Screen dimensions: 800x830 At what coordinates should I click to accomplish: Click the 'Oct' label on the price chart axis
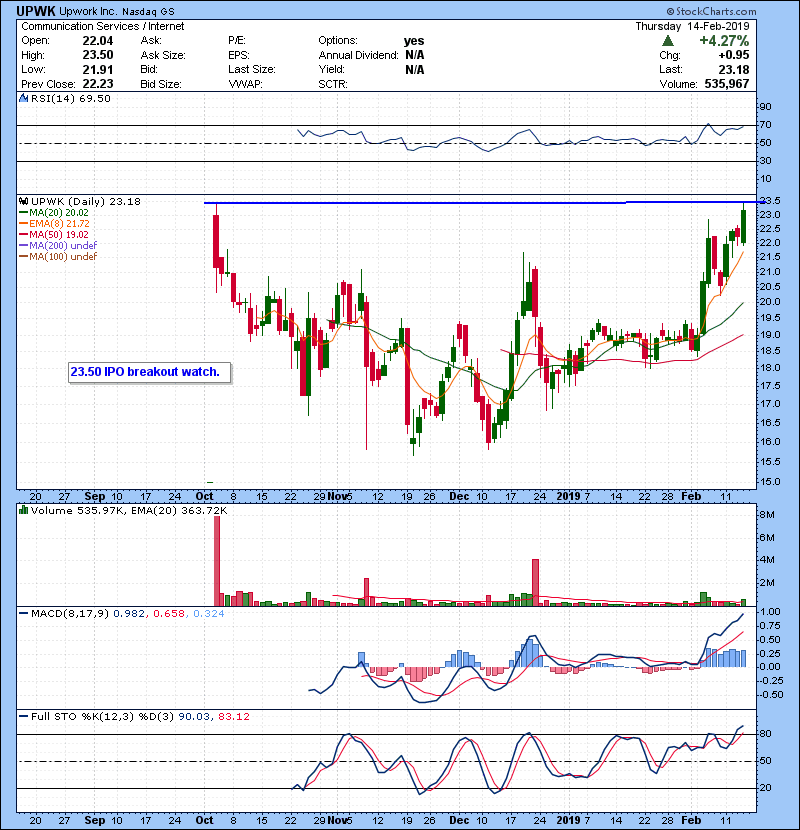204,497
